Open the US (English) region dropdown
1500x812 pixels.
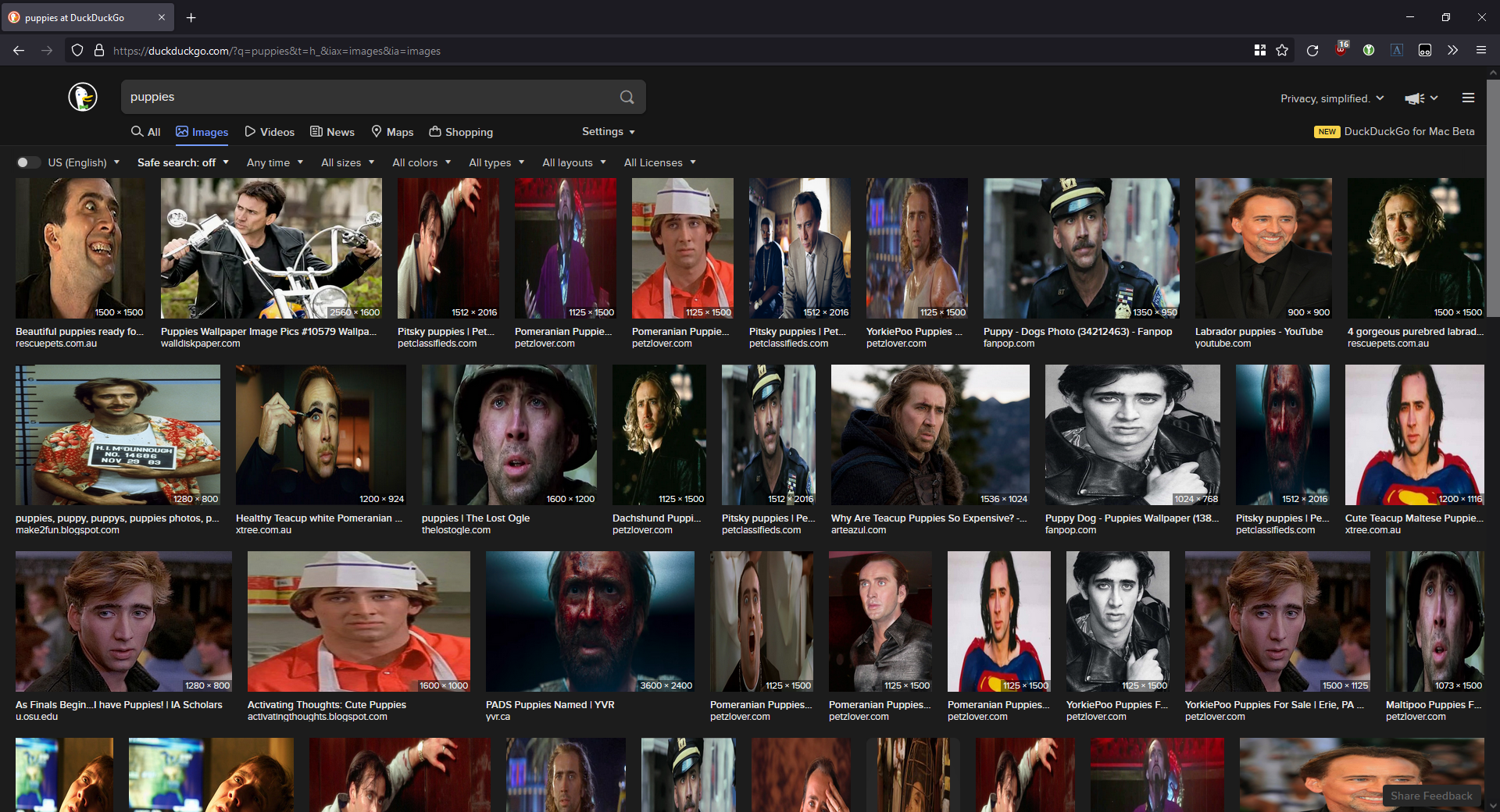tap(84, 162)
